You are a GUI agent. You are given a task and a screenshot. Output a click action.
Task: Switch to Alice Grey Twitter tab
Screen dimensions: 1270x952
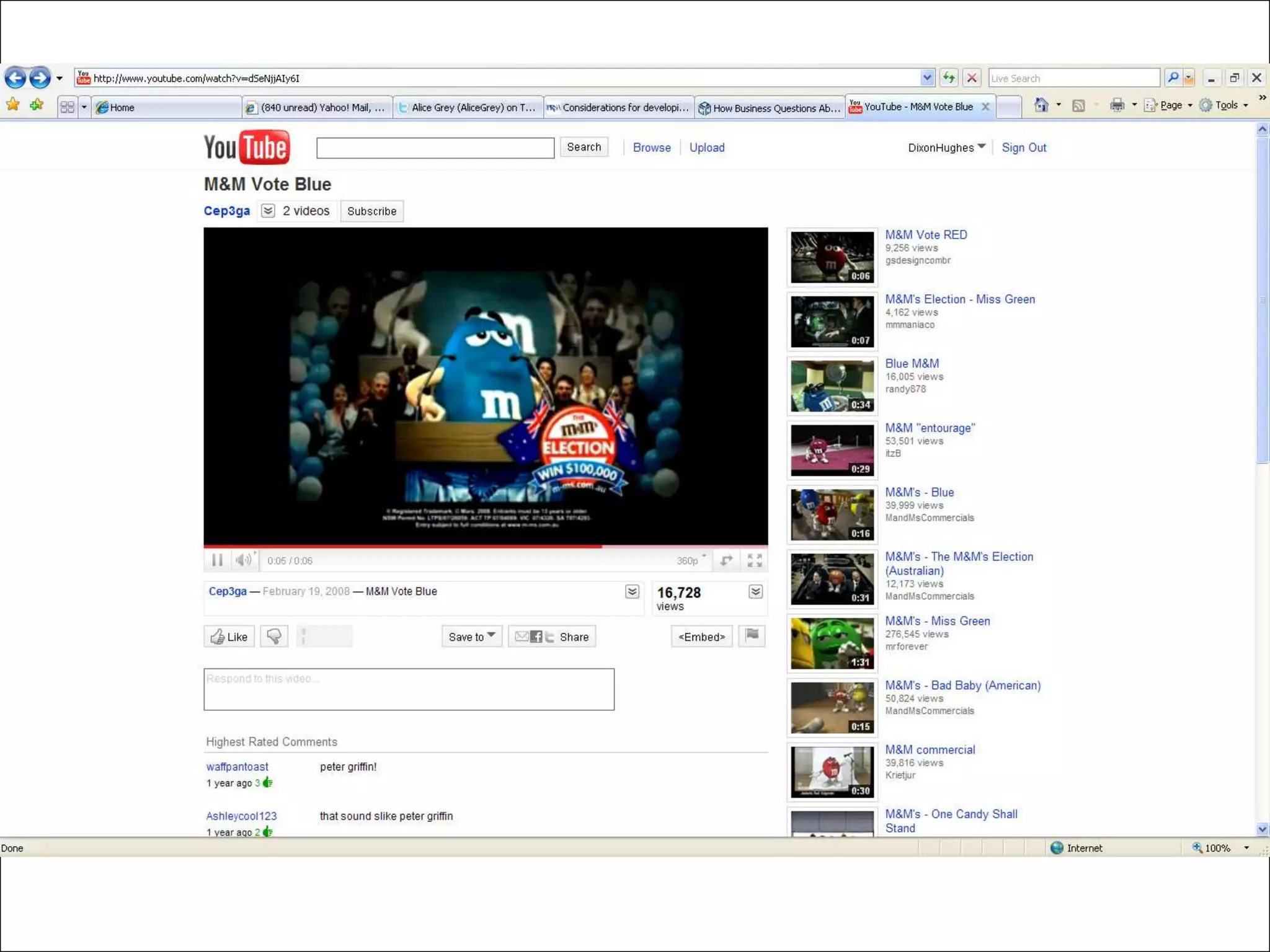[x=468, y=108]
